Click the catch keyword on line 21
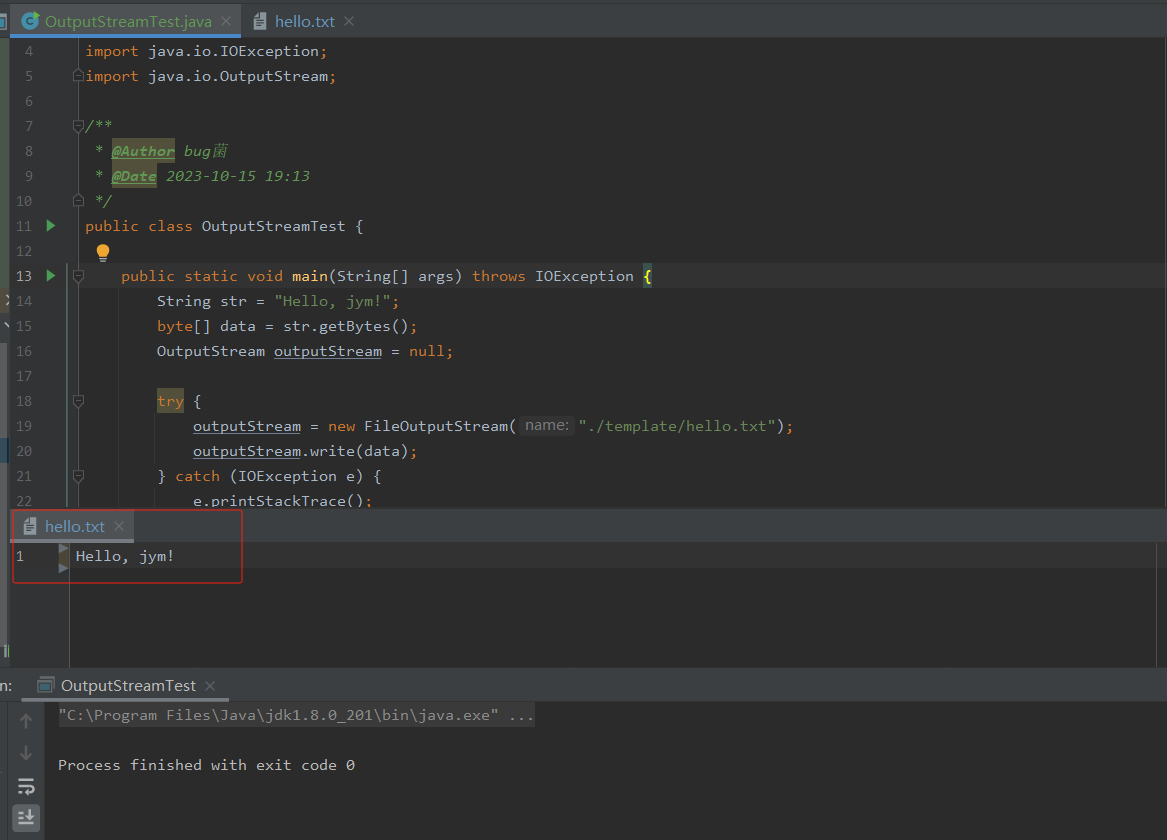The height and width of the screenshot is (840, 1167). [197, 476]
